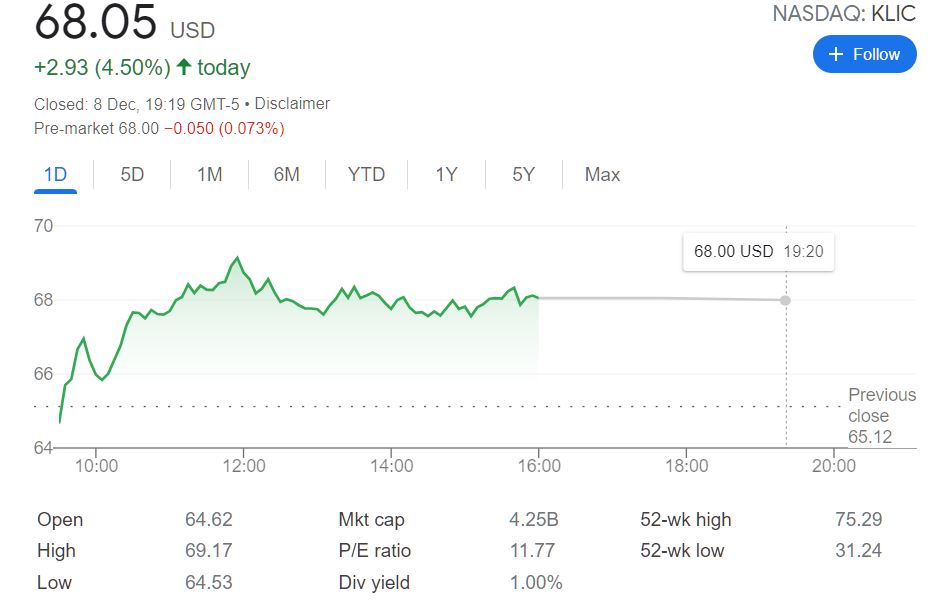This screenshot has width=936, height=602.
Task: Click the green up arrow beside today
Action: (x=184, y=66)
